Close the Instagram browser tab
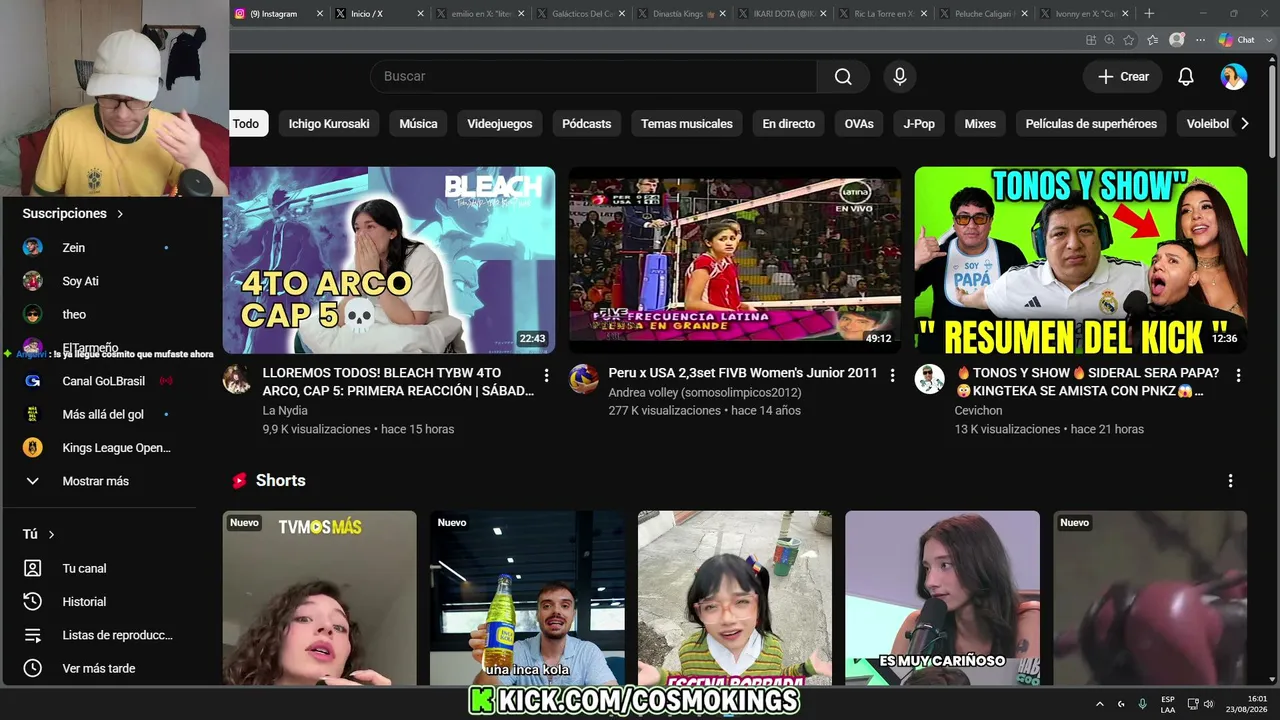The width and height of the screenshot is (1280, 720). pos(320,14)
